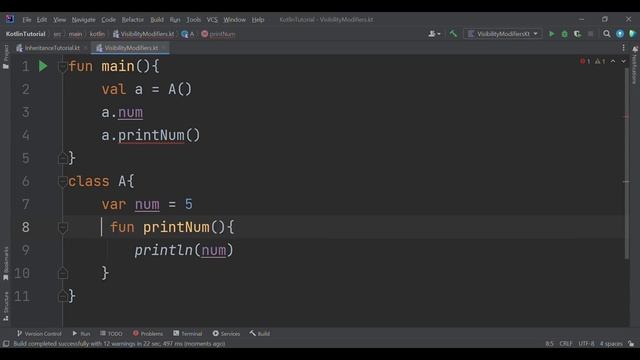Image resolution: width=640 pixels, height=360 pixels.
Task: Click the class A breadcrumb
Action: 188,34
